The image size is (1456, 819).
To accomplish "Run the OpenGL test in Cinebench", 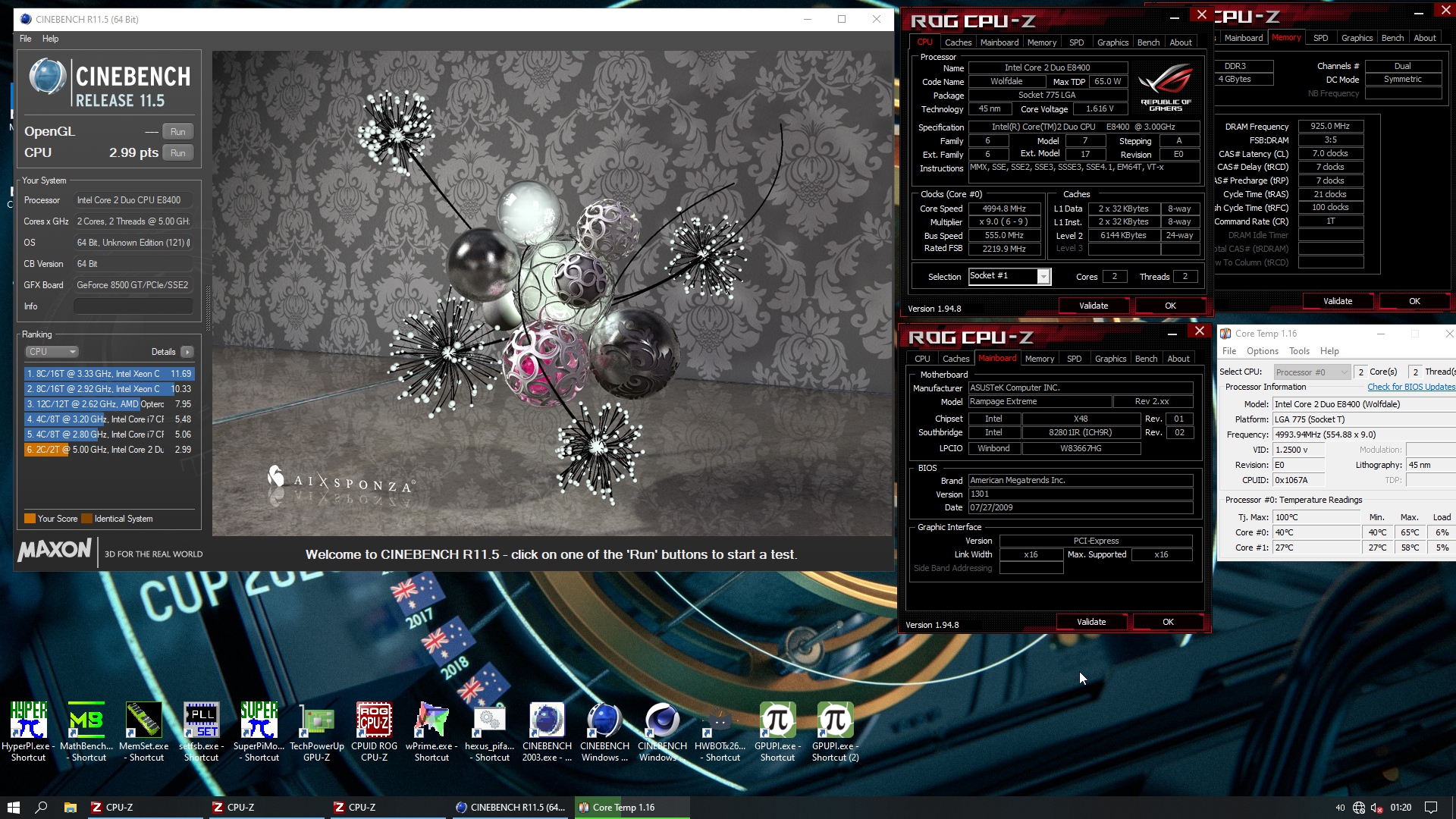I will tap(177, 131).
